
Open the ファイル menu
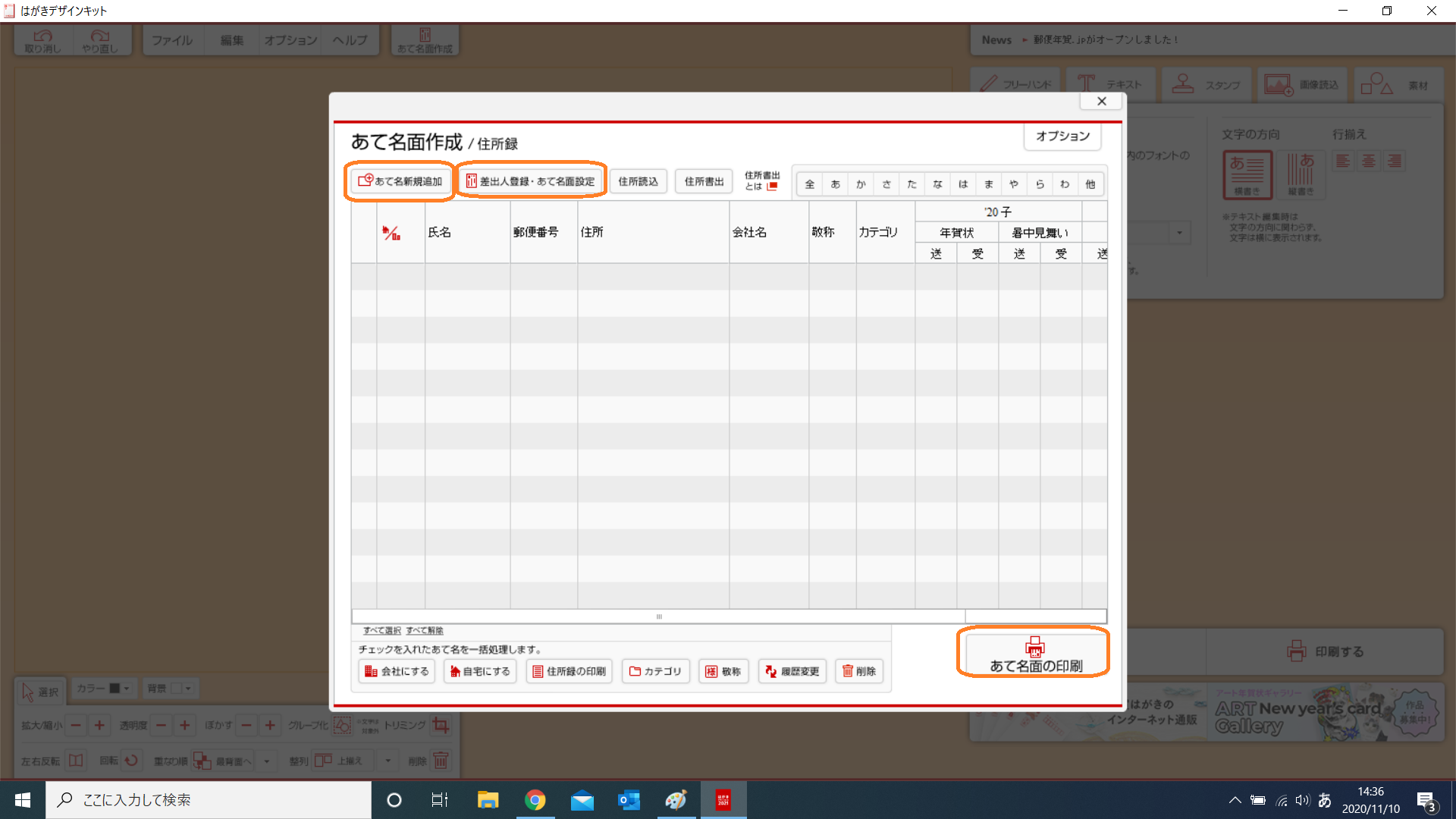[x=172, y=40]
